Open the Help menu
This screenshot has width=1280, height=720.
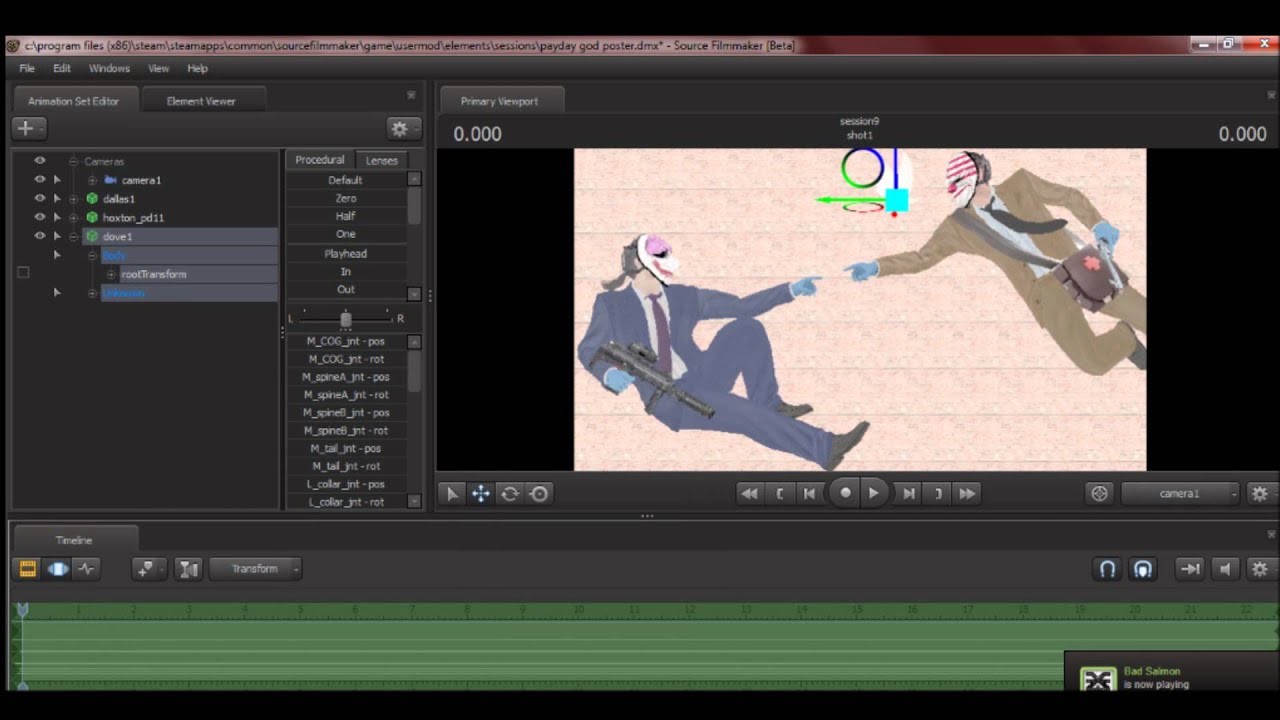(x=197, y=68)
